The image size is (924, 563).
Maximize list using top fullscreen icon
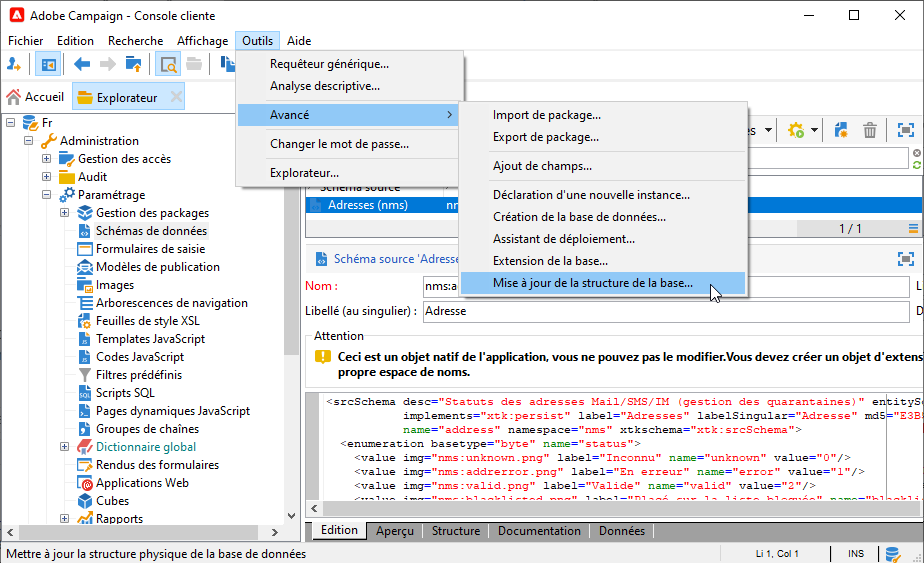905,130
